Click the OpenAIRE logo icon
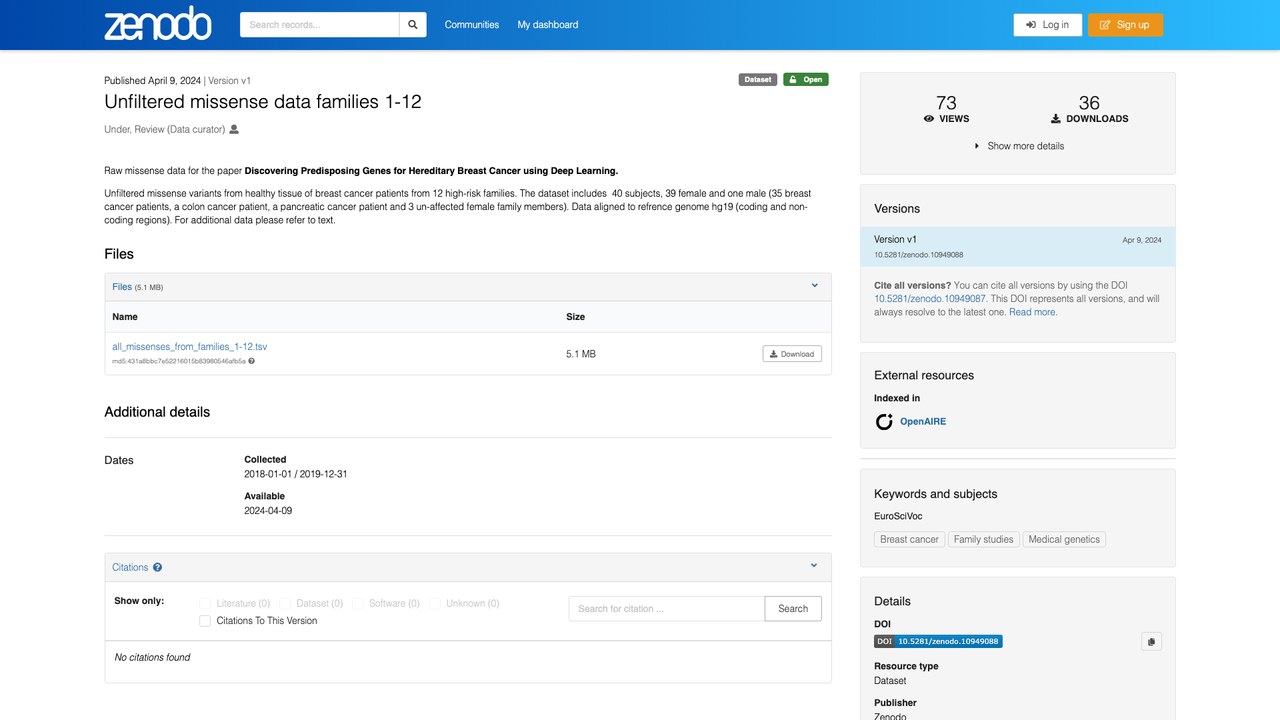This screenshot has height=720, width=1280. tap(884, 422)
